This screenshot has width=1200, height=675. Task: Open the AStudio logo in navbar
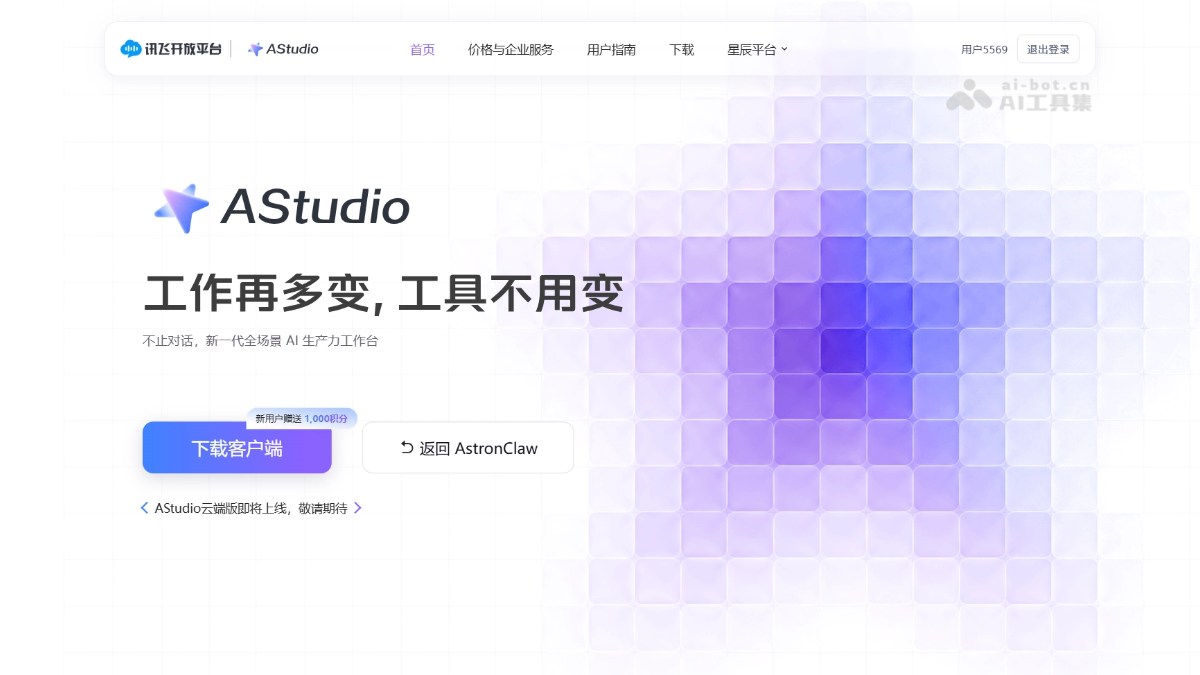tap(283, 48)
